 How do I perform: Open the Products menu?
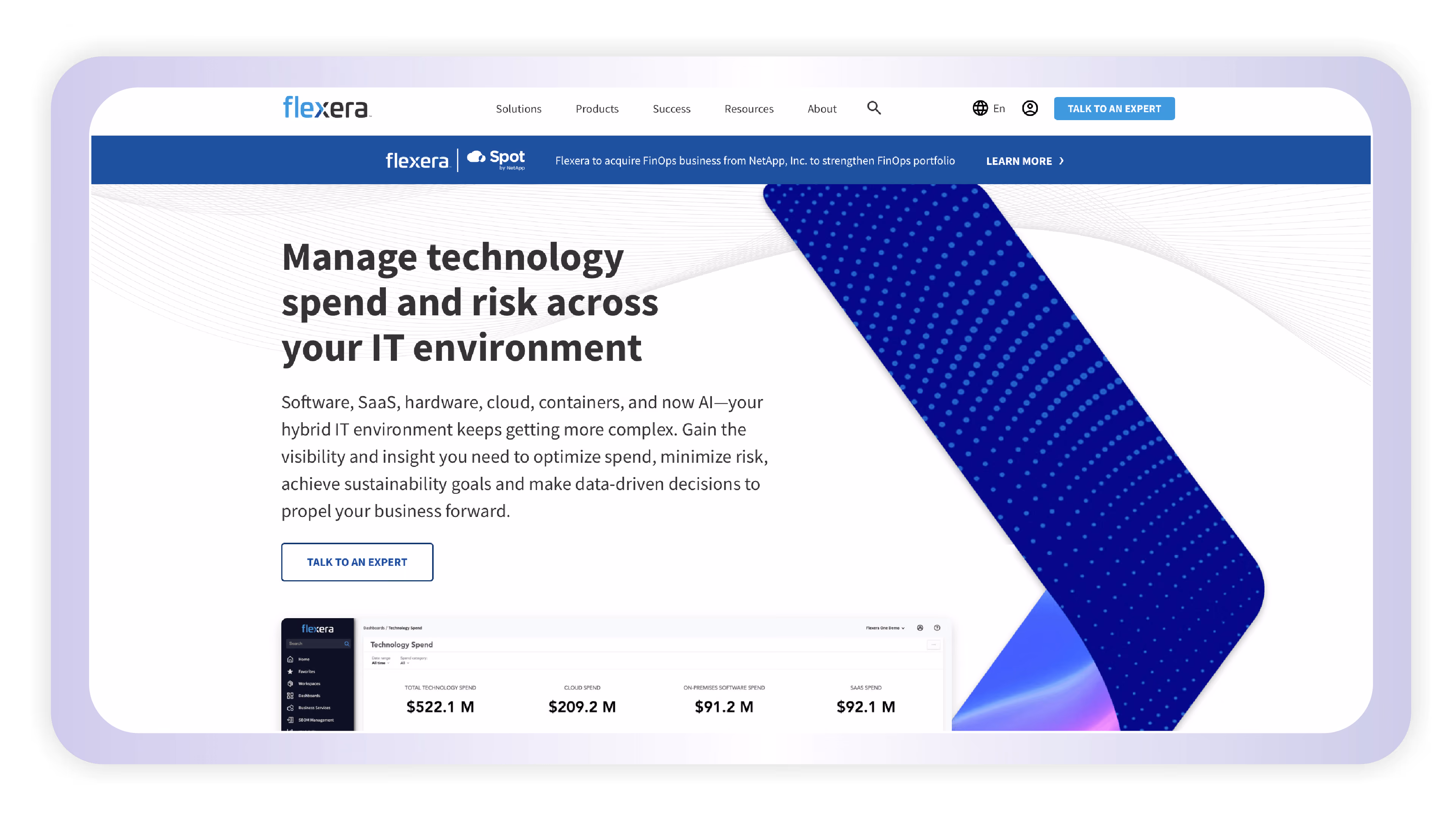tap(597, 108)
